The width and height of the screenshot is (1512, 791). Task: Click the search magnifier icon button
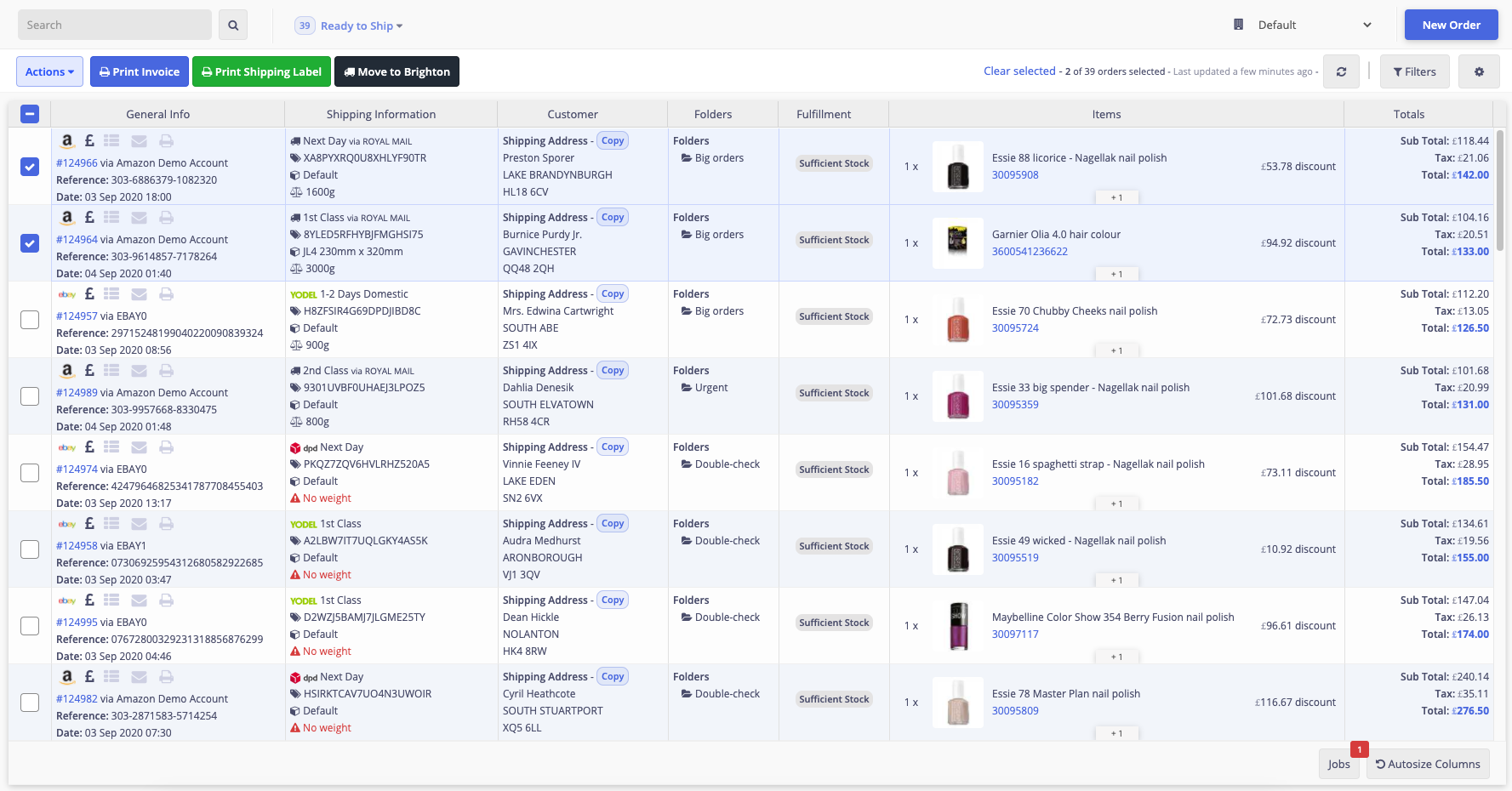click(233, 26)
